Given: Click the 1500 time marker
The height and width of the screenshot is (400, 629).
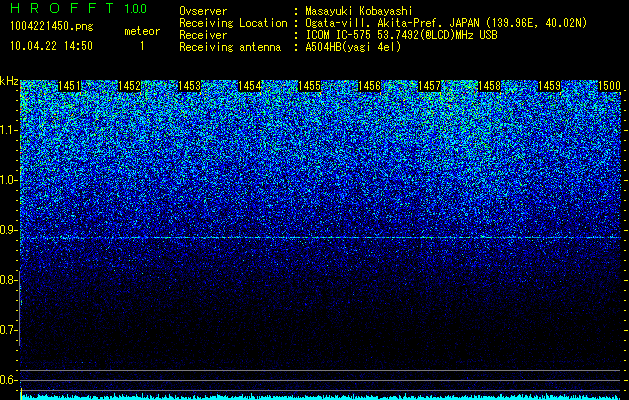Looking at the screenshot, I should click(610, 86).
